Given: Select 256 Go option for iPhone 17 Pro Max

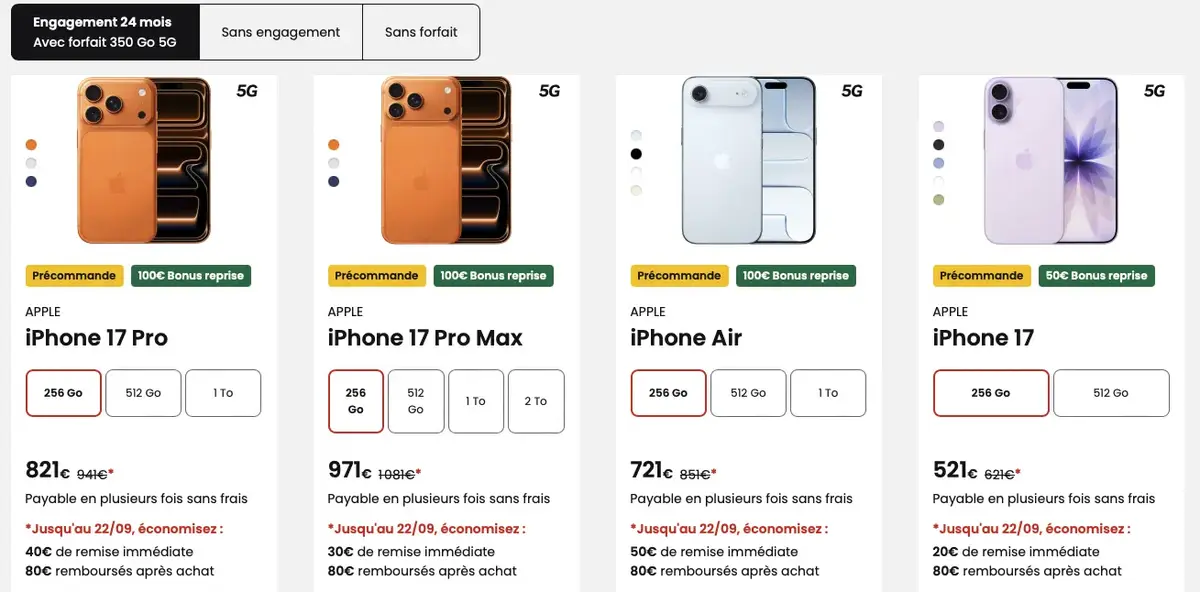Looking at the screenshot, I should [355, 401].
